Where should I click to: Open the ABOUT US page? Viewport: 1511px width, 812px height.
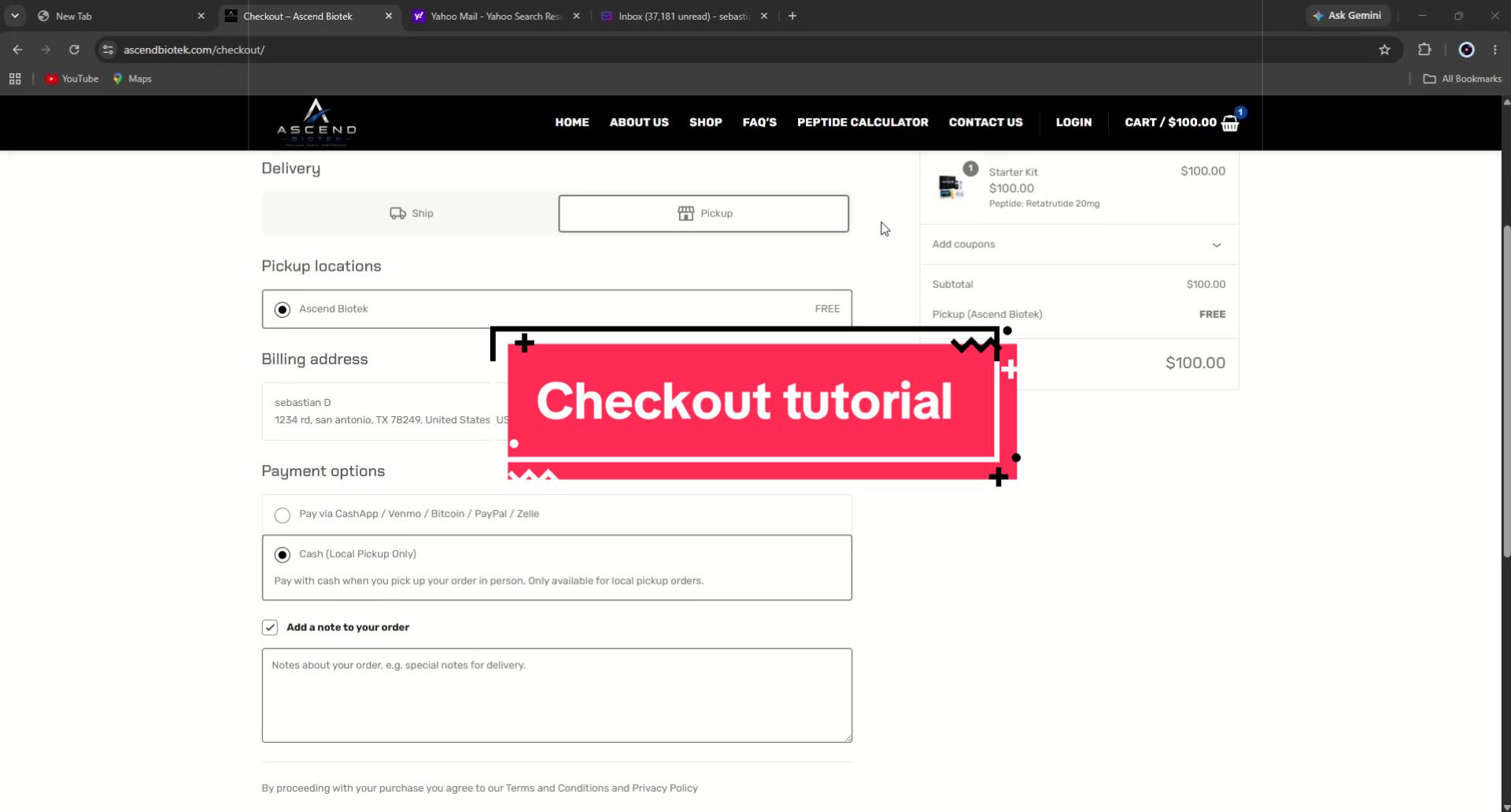pyautogui.click(x=639, y=123)
